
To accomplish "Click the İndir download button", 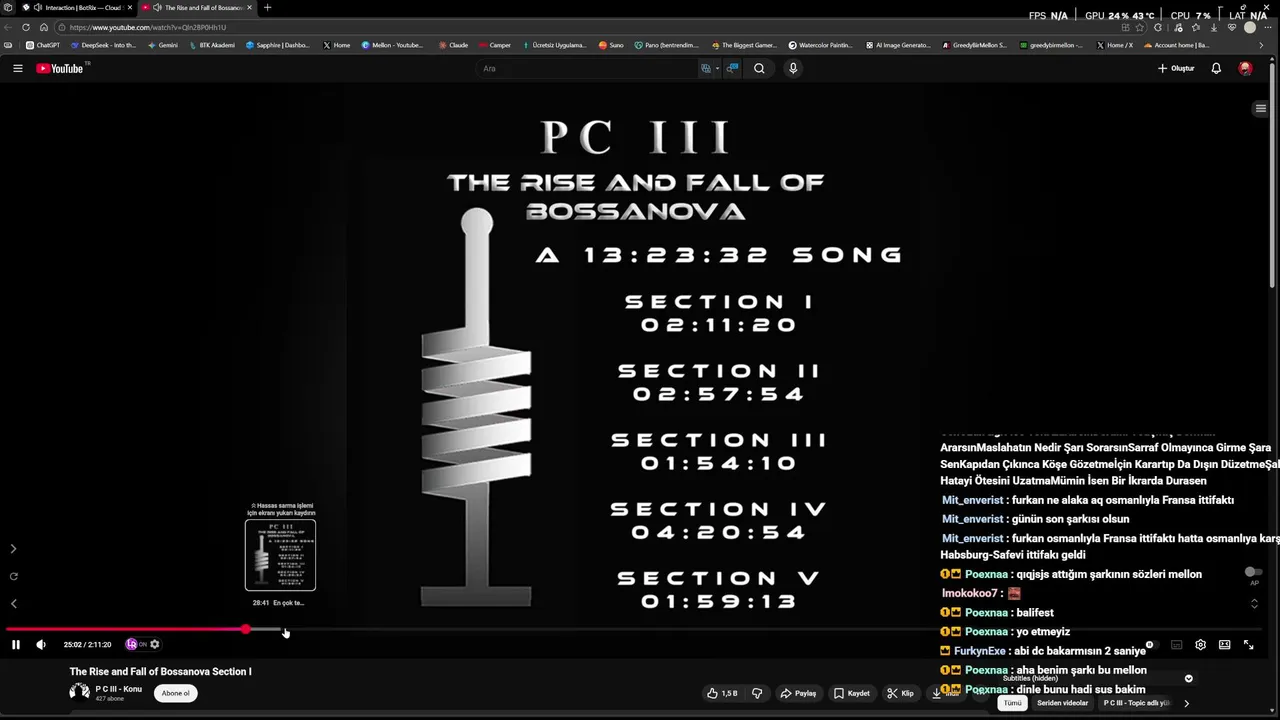I will click(x=944, y=693).
